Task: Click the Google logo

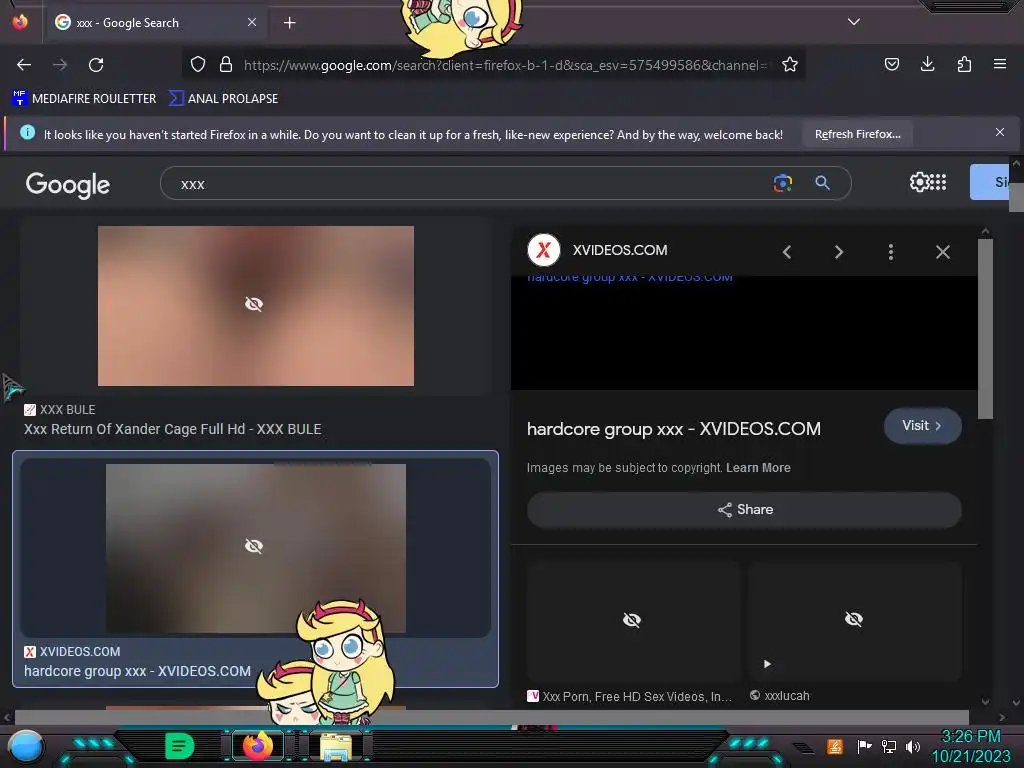Action: click(x=67, y=185)
